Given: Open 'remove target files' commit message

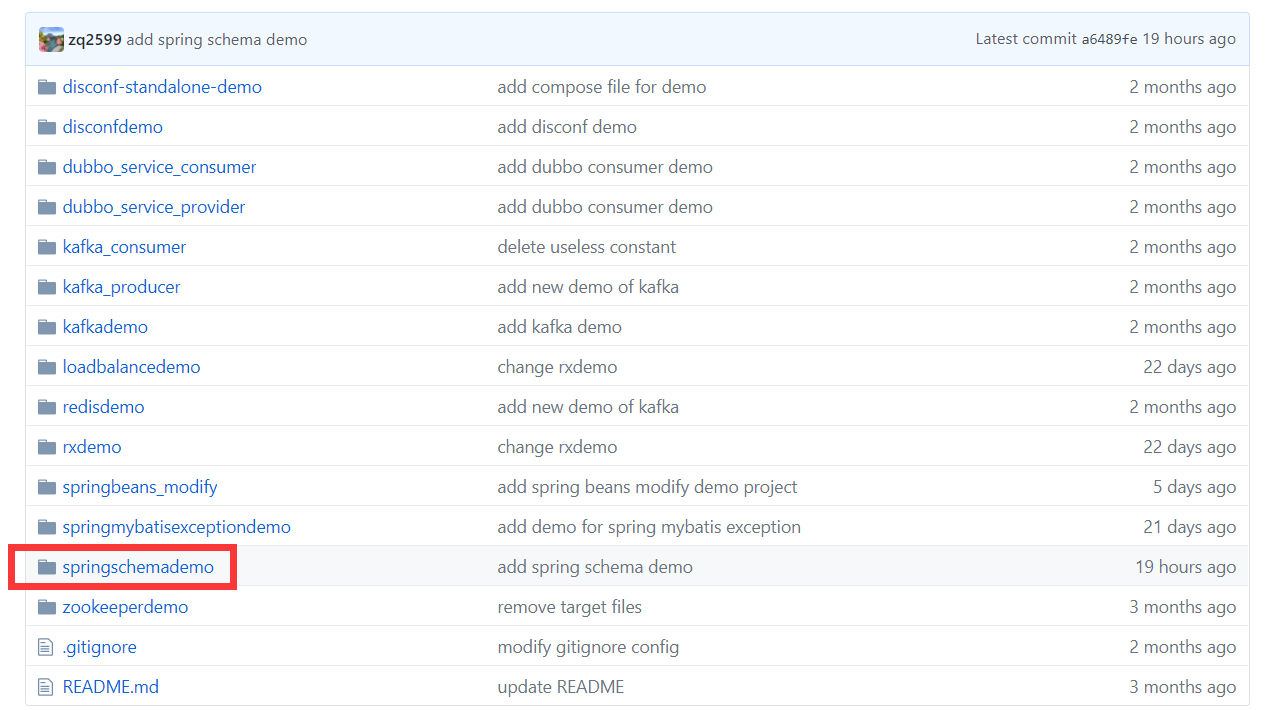Looking at the screenshot, I should tap(569, 607).
